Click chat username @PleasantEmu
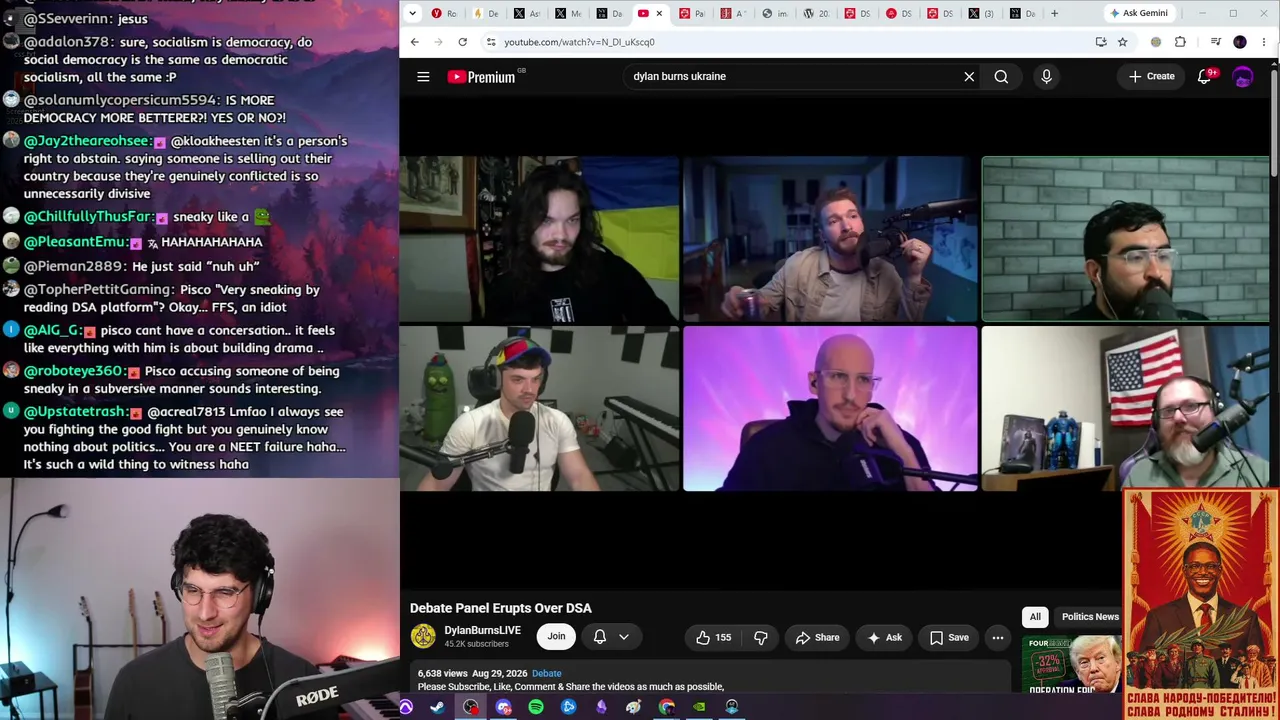Screen dimensions: 1280x720 tap(76, 242)
